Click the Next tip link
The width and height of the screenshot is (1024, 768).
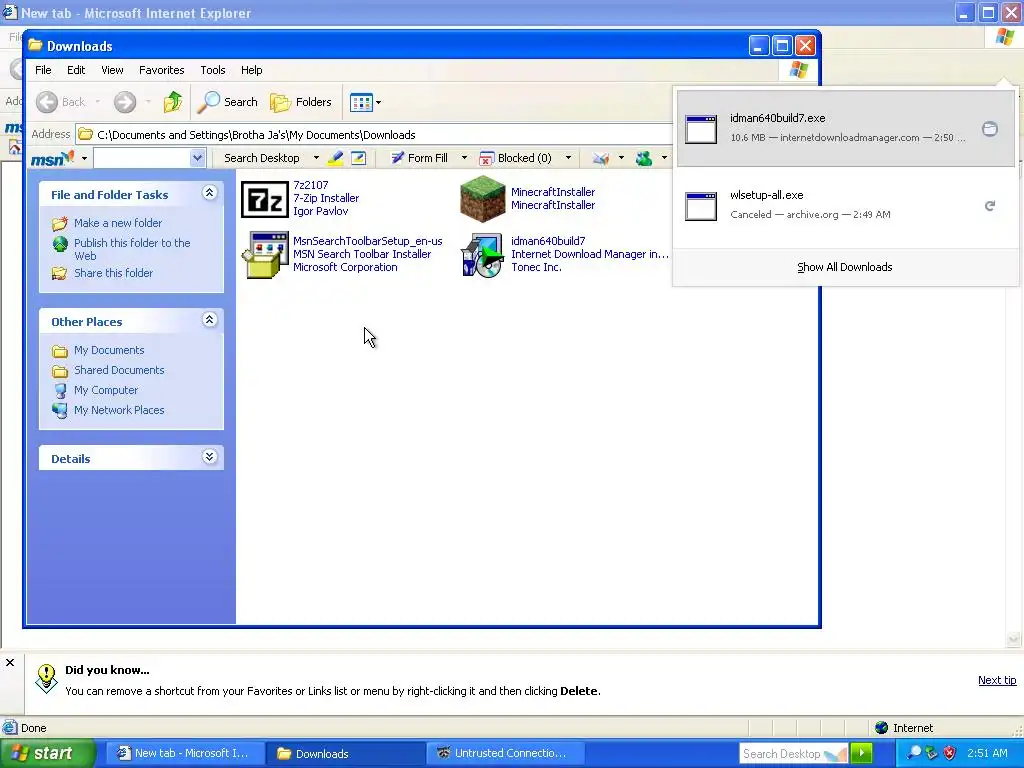point(997,680)
